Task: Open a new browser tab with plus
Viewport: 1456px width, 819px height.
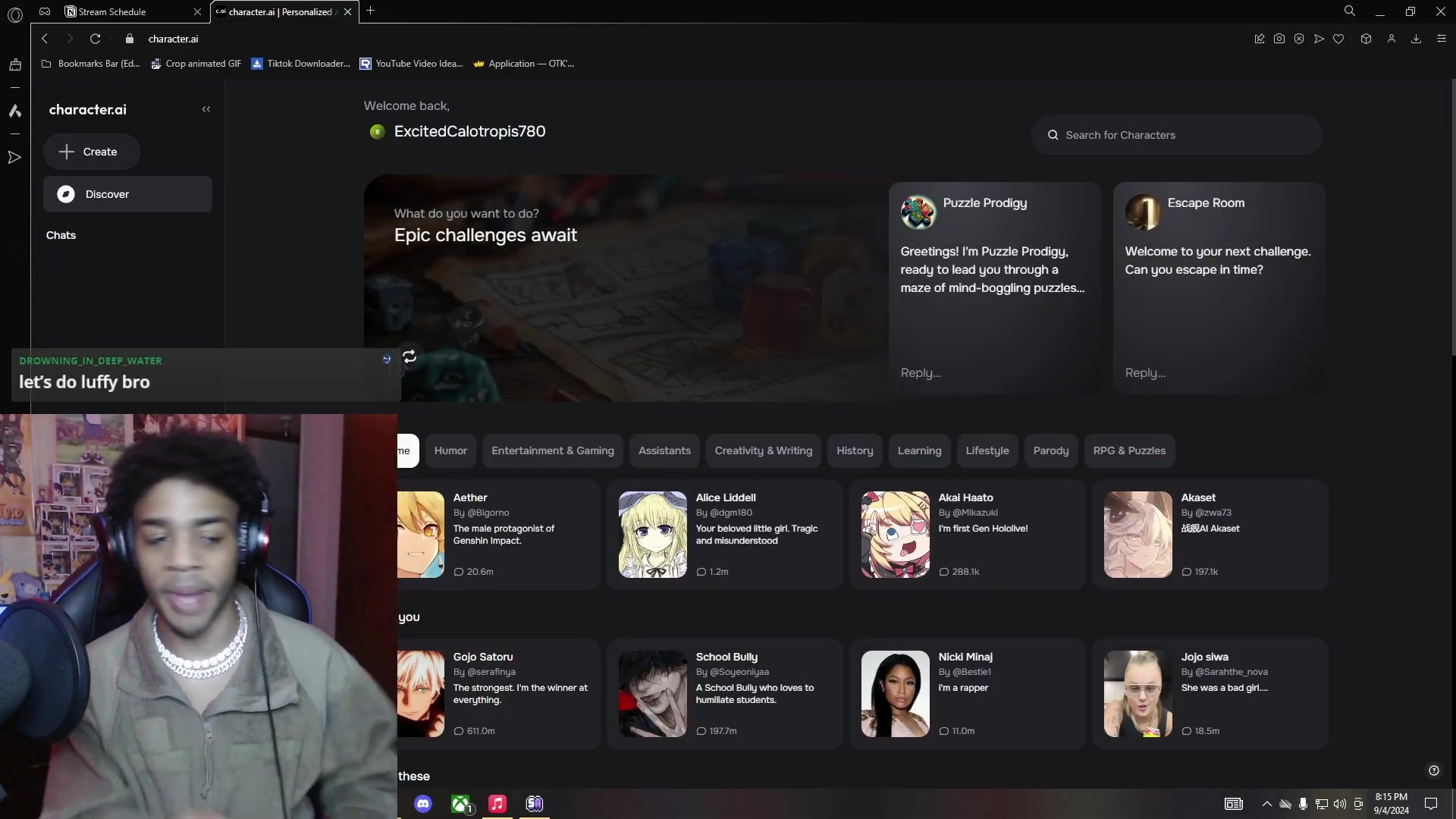Action: pyautogui.click(x=370, y=11)
